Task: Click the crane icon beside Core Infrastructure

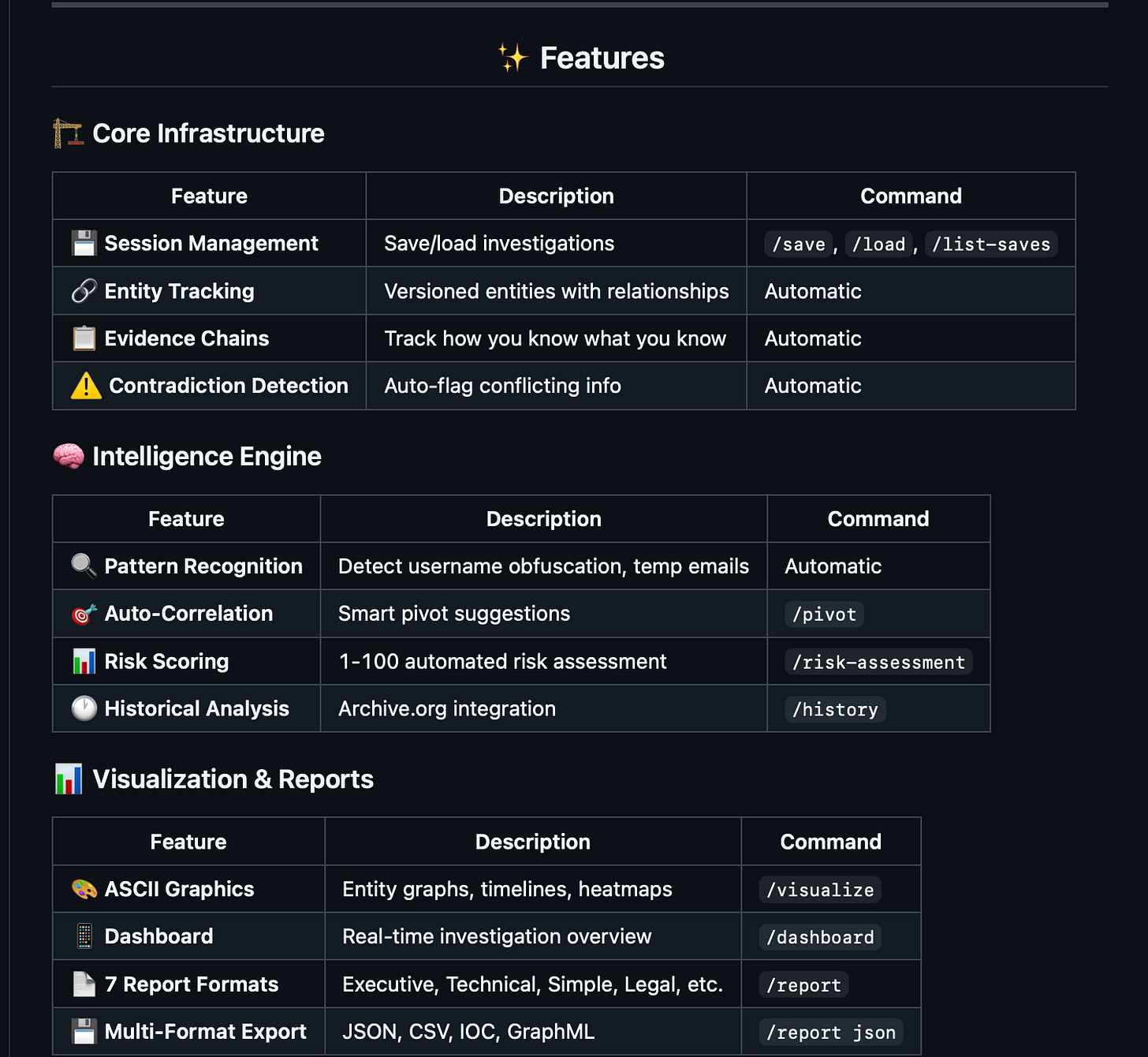Action: 68,133
